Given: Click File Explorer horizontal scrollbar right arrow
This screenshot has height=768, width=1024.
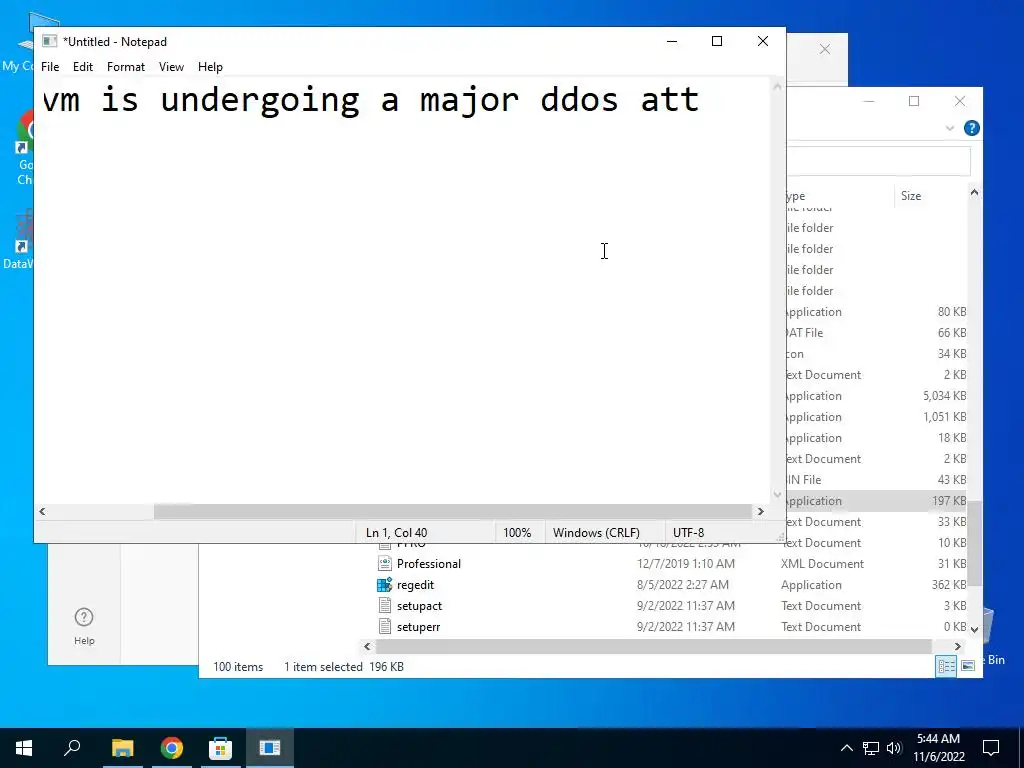Looking at the screenshot, I should coord(957,646).
